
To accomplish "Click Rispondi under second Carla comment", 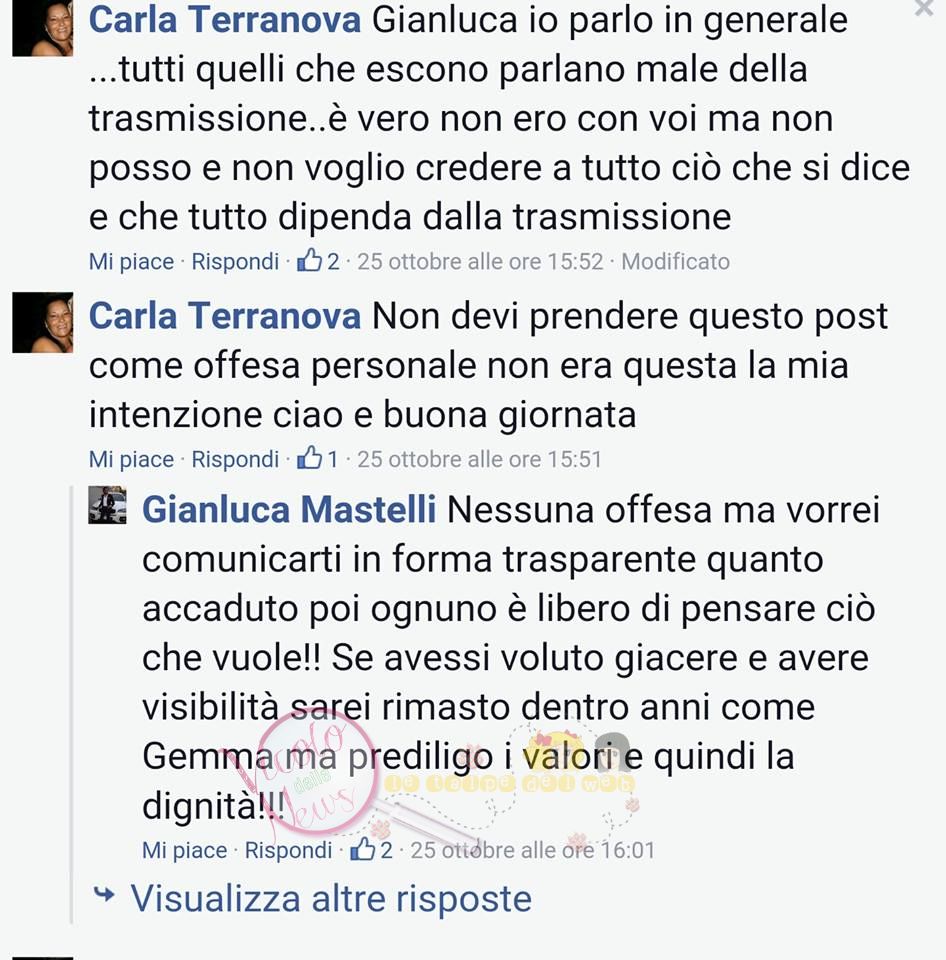I will point(235,460).
